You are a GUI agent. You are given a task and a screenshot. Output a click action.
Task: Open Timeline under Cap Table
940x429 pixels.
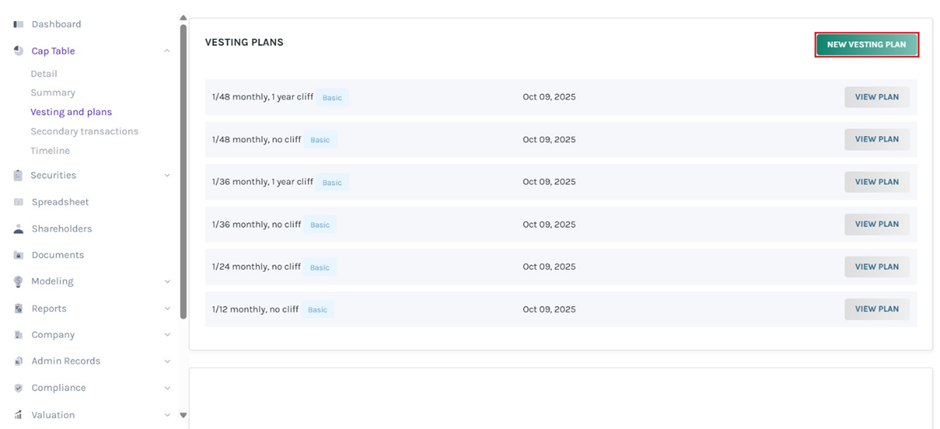(x=50, y=151)
